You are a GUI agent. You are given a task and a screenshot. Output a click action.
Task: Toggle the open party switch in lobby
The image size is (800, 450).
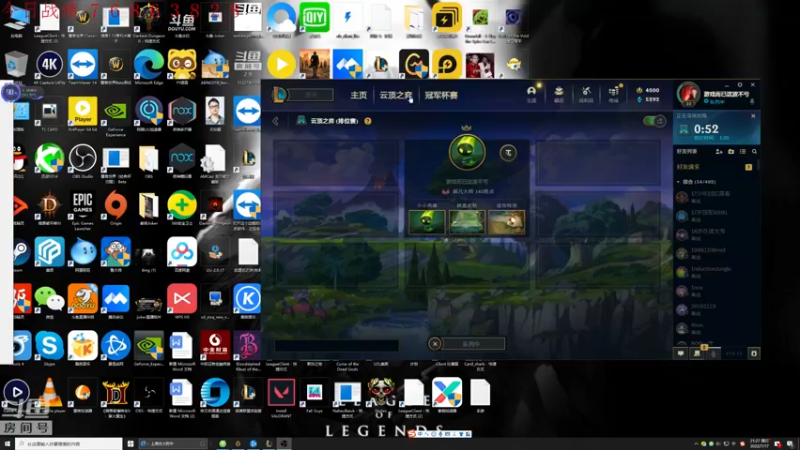(x=654, y=121)
